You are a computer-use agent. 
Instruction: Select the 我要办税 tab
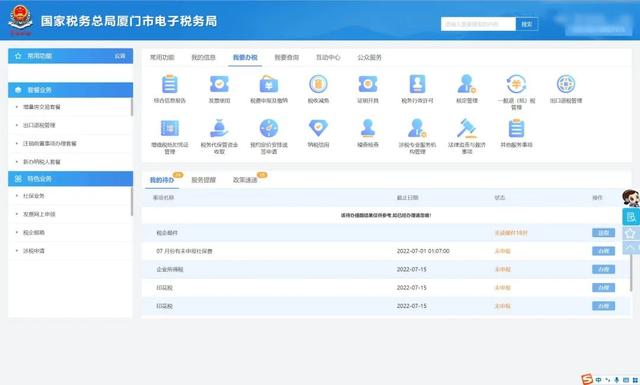[245, 58]
